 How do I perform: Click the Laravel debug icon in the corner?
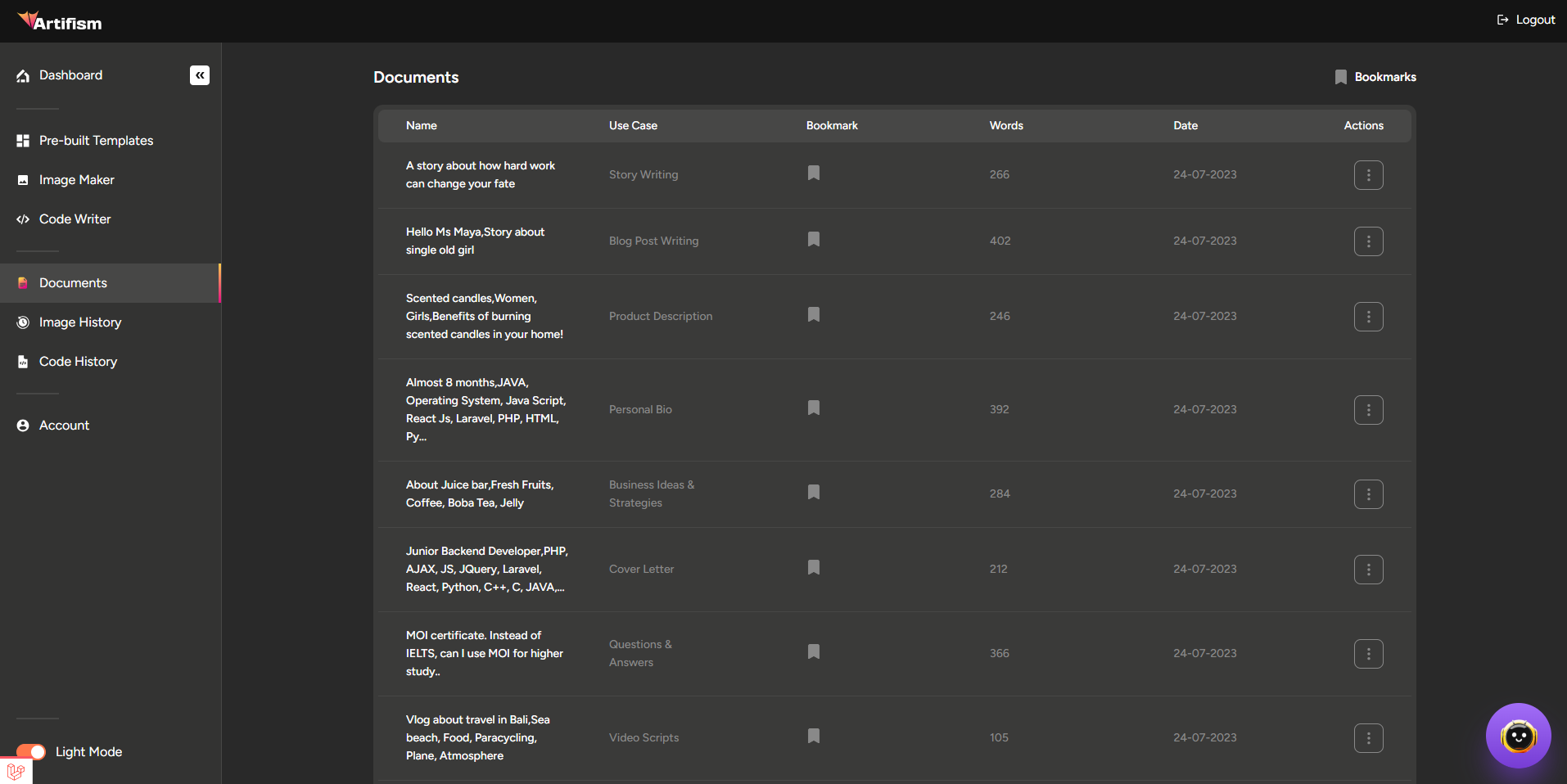(x=16, y=771)
